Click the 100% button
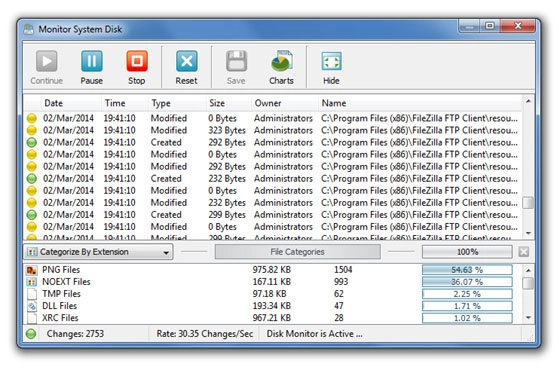 [x=467, y=252]
